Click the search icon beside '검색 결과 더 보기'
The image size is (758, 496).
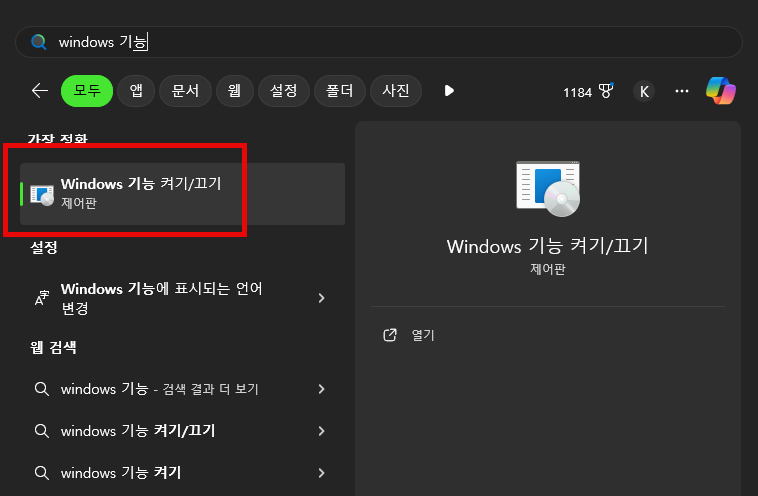coord(42,389)
